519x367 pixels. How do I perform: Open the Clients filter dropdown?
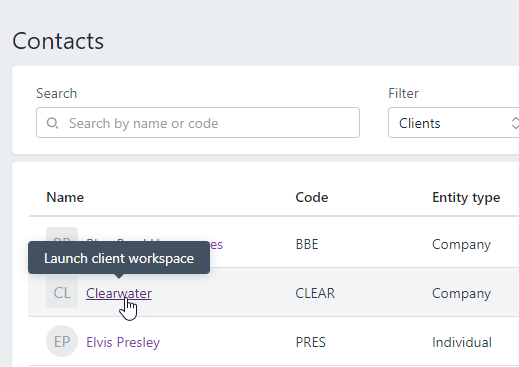click(x=453, y=122)
